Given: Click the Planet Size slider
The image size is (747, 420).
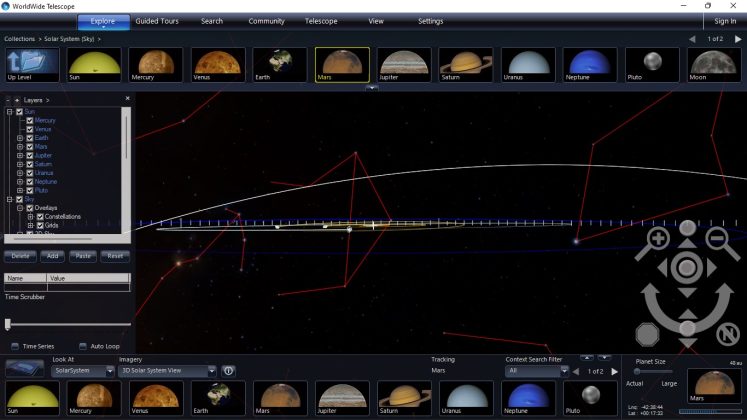Looking at the screenshot, I should pyautogui.click(x=652, y=371).
